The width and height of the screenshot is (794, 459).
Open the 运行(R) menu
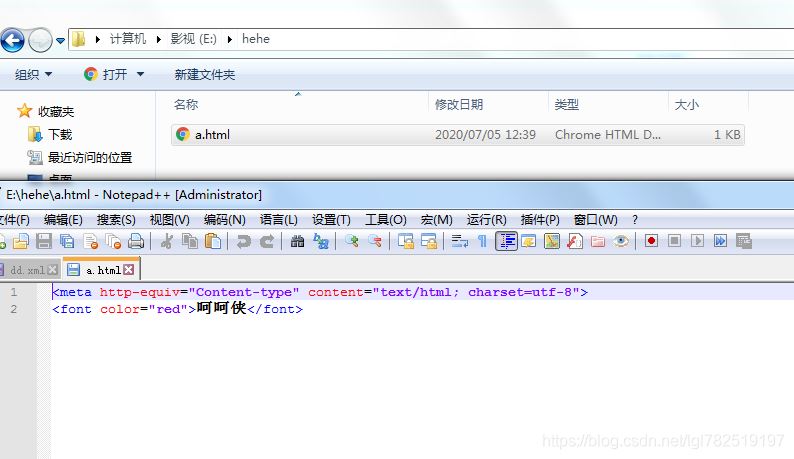point(487,220)
